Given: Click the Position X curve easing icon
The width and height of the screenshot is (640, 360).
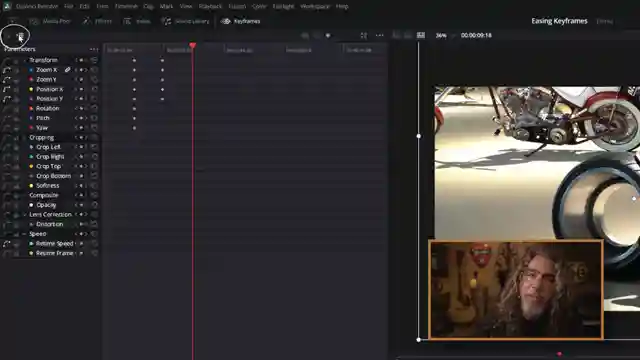Looking at the screenshot, I should pos(7,89).
